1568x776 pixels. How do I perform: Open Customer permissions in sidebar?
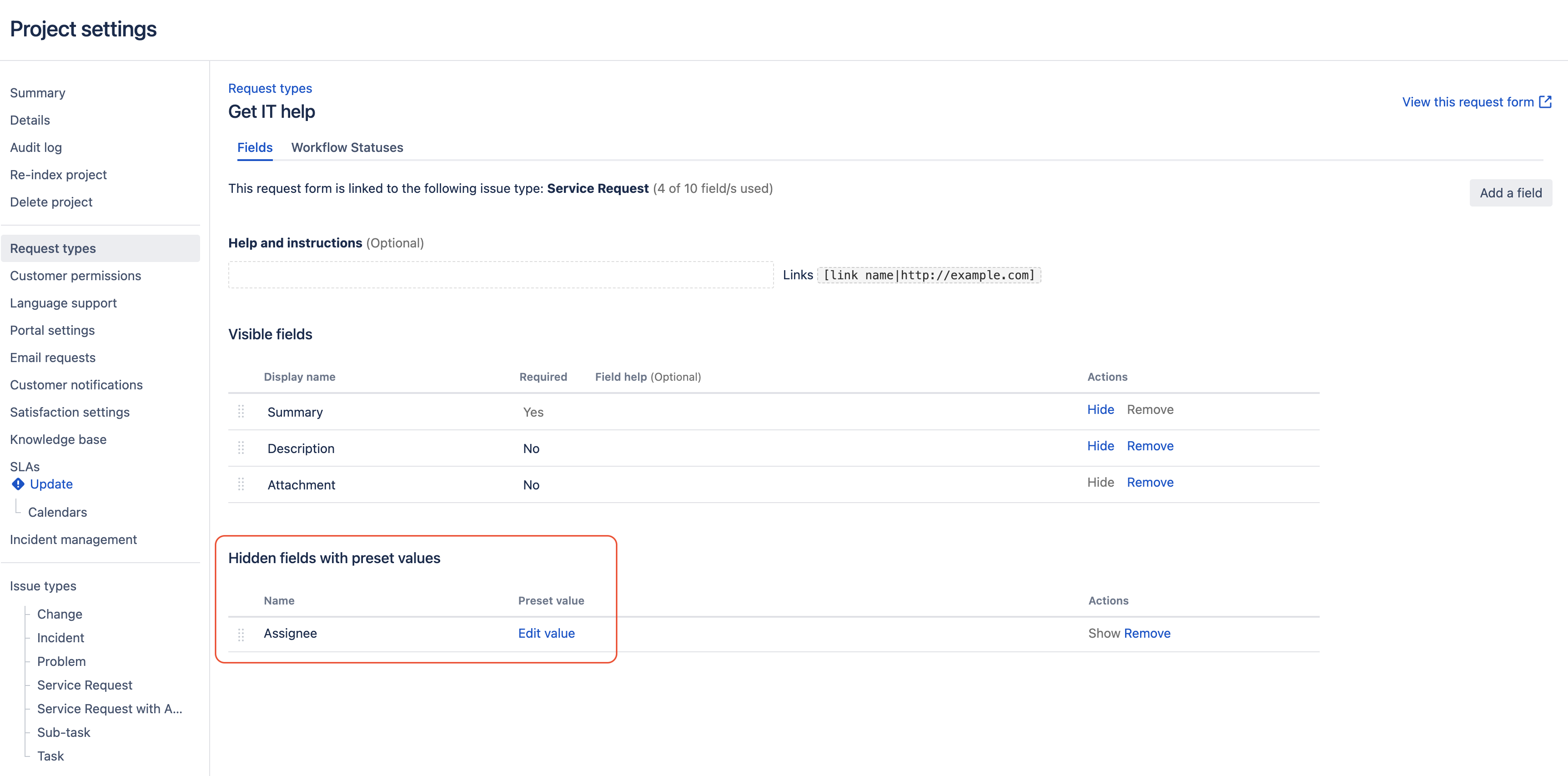click(75, 276)
